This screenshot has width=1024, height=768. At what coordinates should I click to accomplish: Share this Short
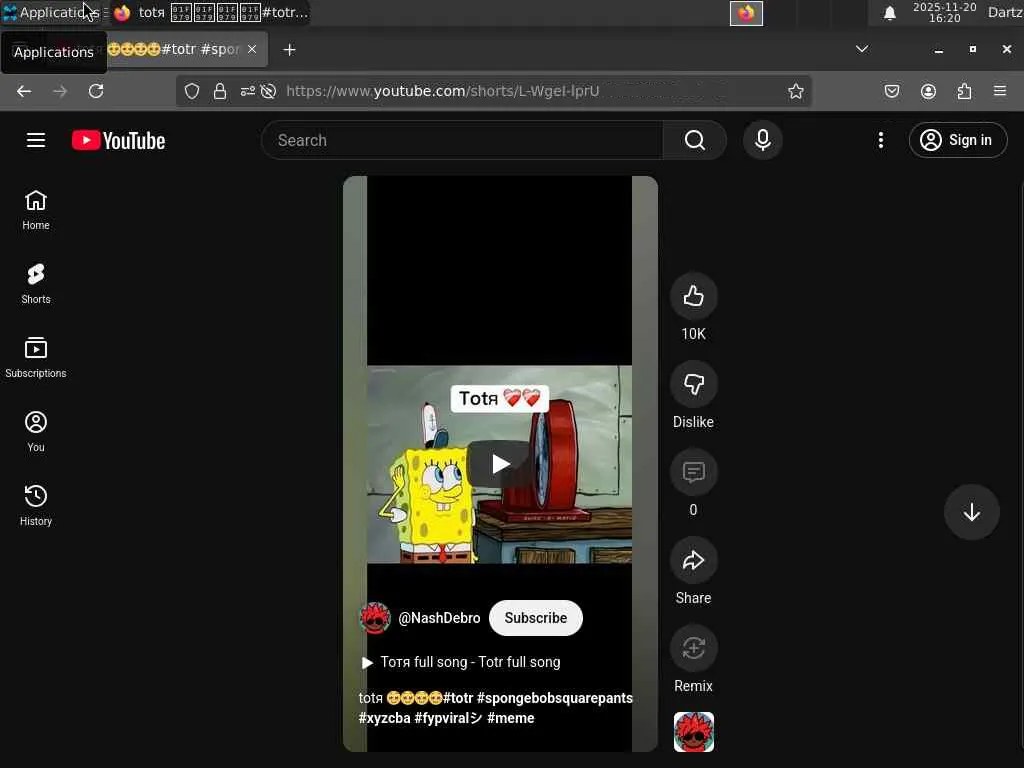(x=694, y=560)
